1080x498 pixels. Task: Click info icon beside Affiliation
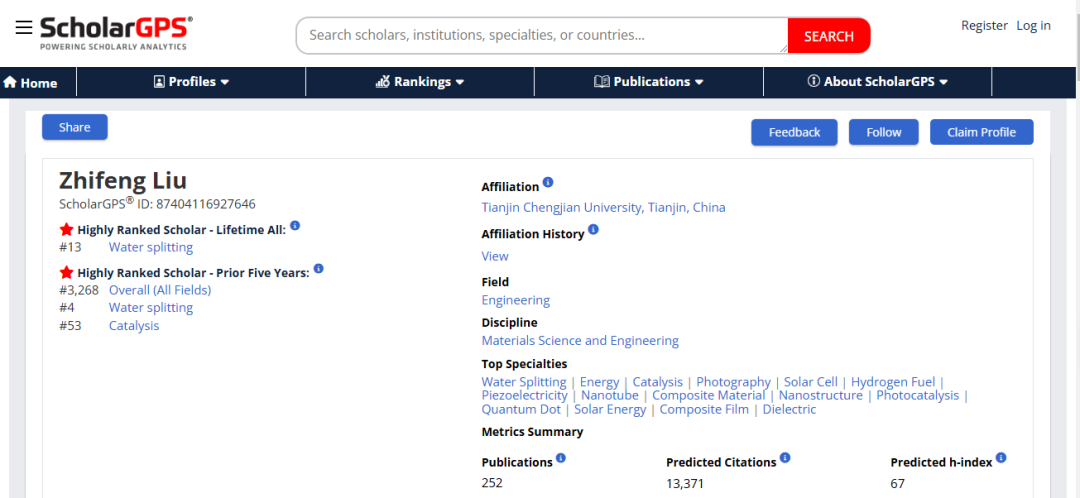tap(548, 183)
